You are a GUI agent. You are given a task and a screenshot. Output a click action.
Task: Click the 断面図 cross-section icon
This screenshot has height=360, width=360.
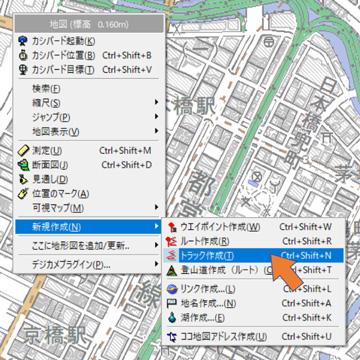click(x=23, y=165)
